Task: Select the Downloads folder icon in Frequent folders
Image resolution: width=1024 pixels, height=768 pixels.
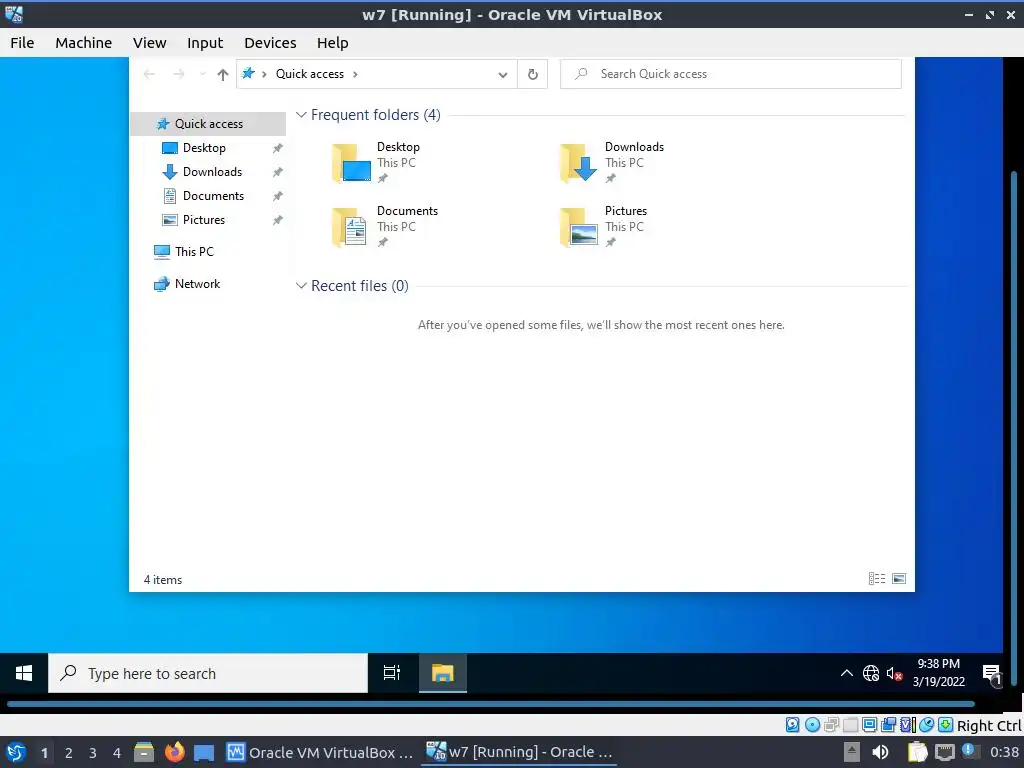Action: point(579,162)
